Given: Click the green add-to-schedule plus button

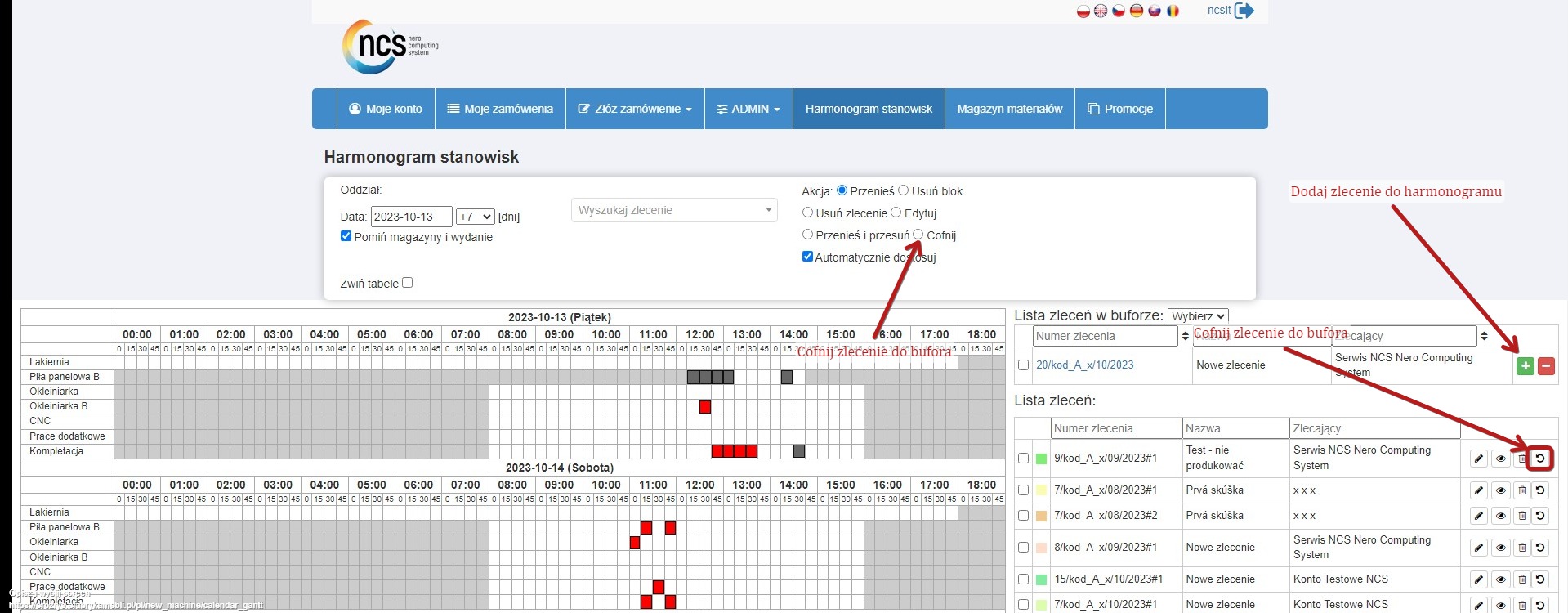Looking at the screenshot, I should [1525, 366].
